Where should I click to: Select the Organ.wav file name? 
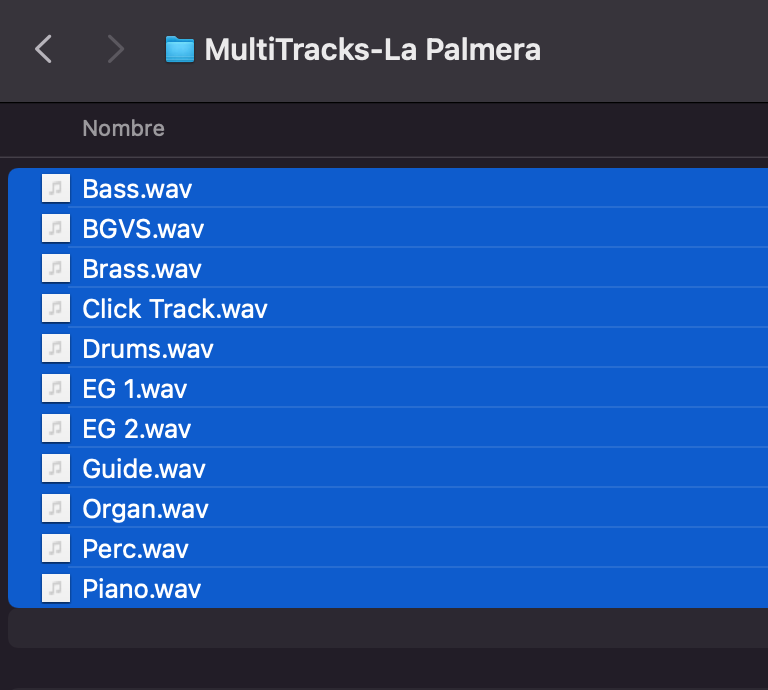pyautogui.click(x=145, y=509)
